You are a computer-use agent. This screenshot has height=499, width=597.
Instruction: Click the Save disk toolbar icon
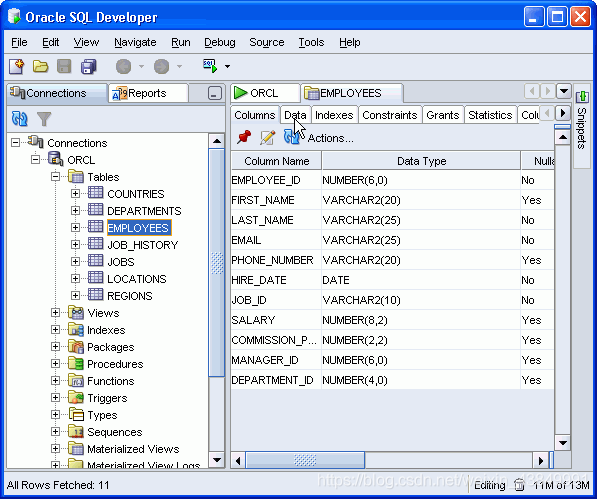pos(64,66)
